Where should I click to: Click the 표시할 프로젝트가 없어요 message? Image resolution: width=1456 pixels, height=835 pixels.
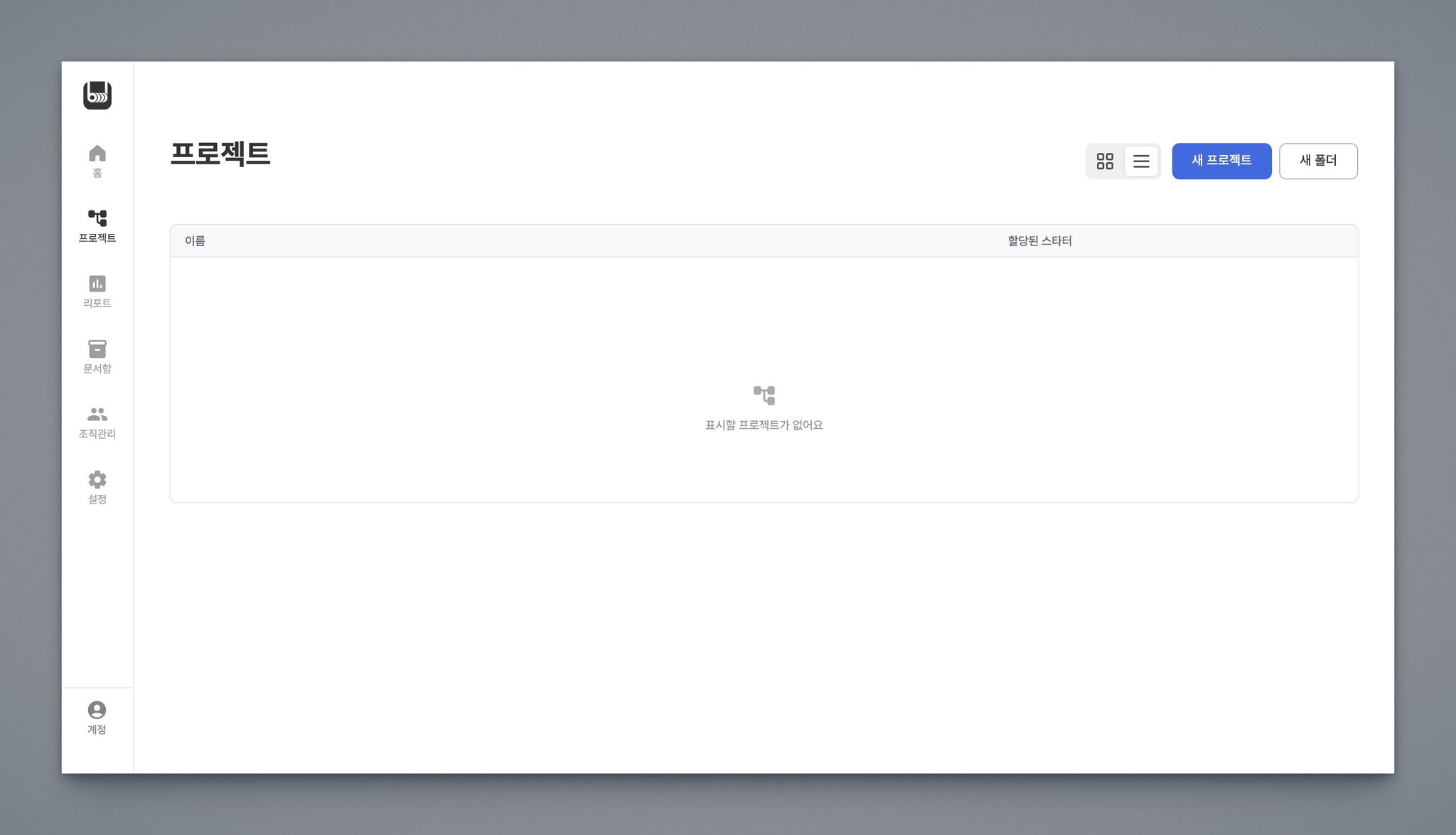764,425
